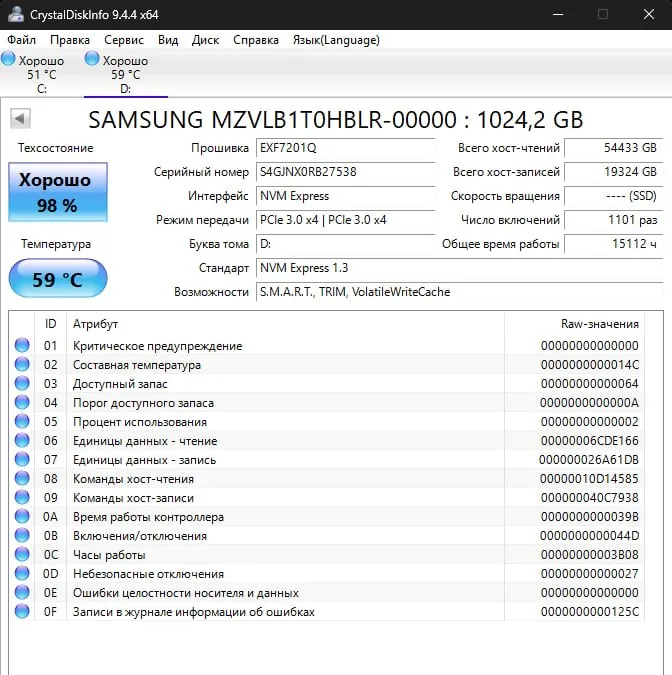Click status orb of attribute 0D row

(x=22, y=573)
